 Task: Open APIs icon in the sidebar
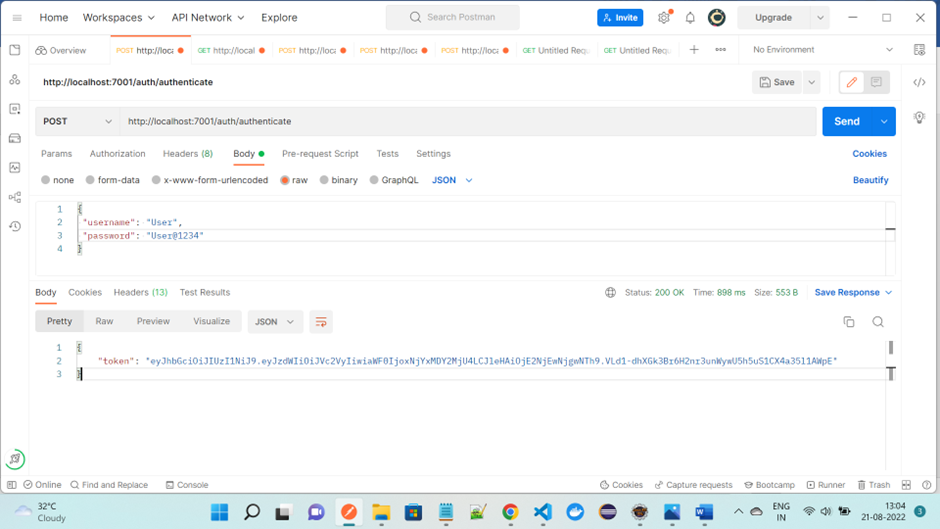click(x=15, y=79)
